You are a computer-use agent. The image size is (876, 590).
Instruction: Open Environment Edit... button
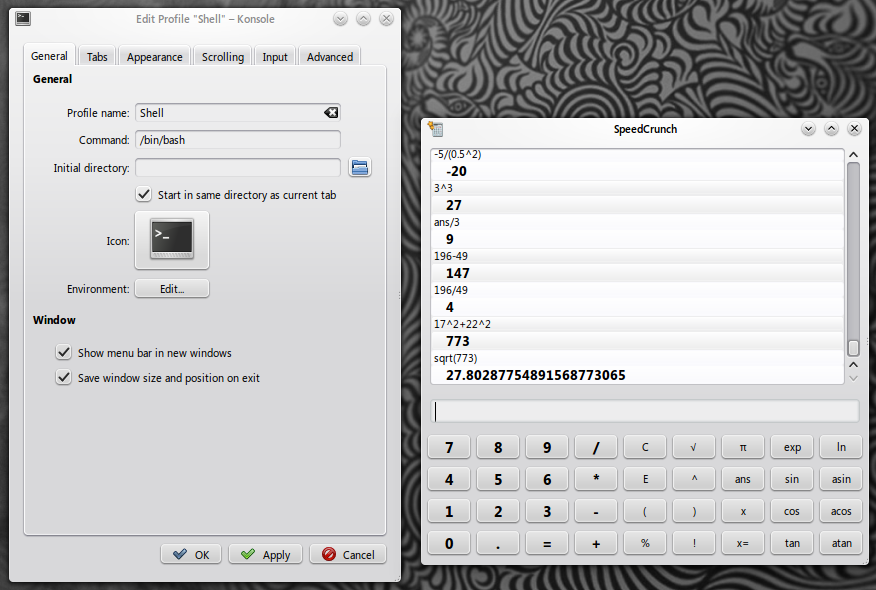[172, 289]
